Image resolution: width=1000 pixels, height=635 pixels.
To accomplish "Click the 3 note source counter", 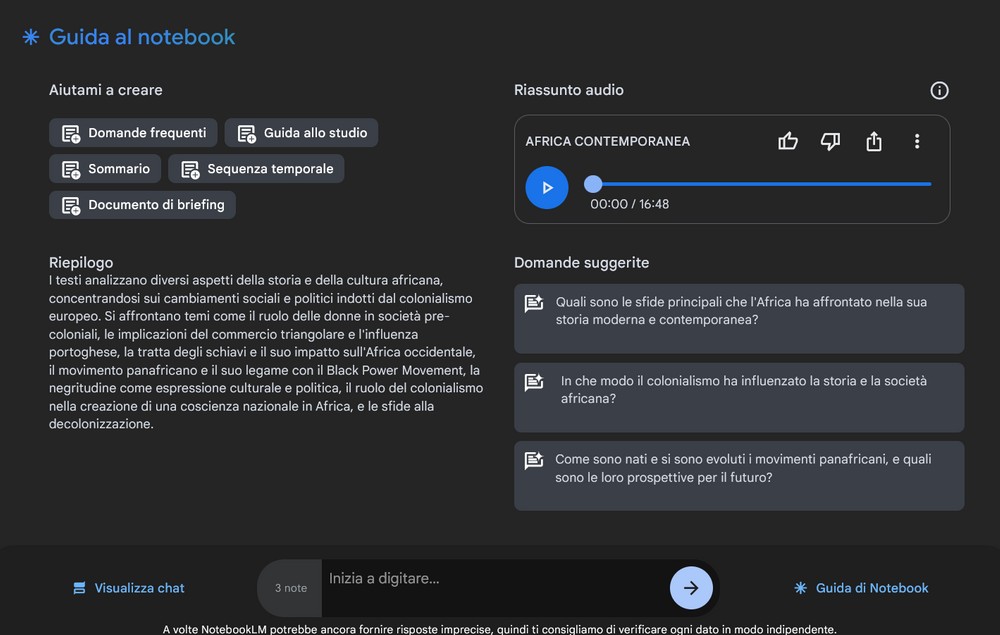I will coord(290,588).
